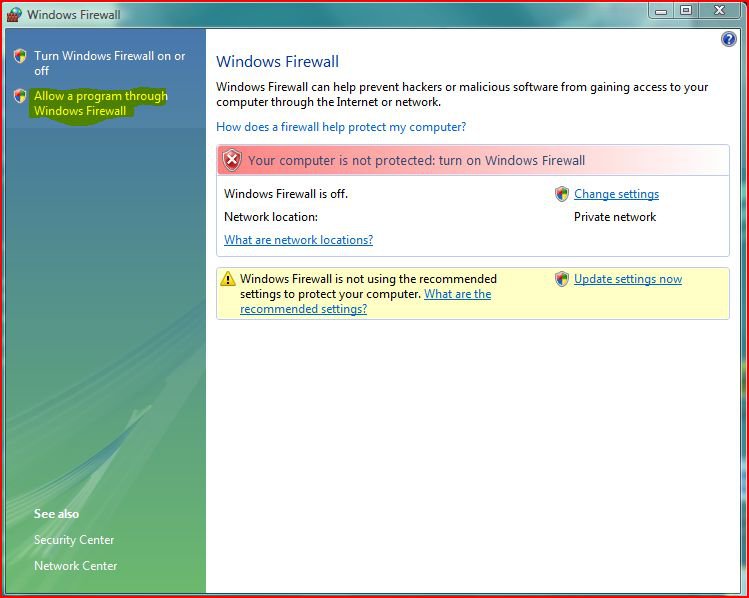Open What are network locations link

[299, 240]
